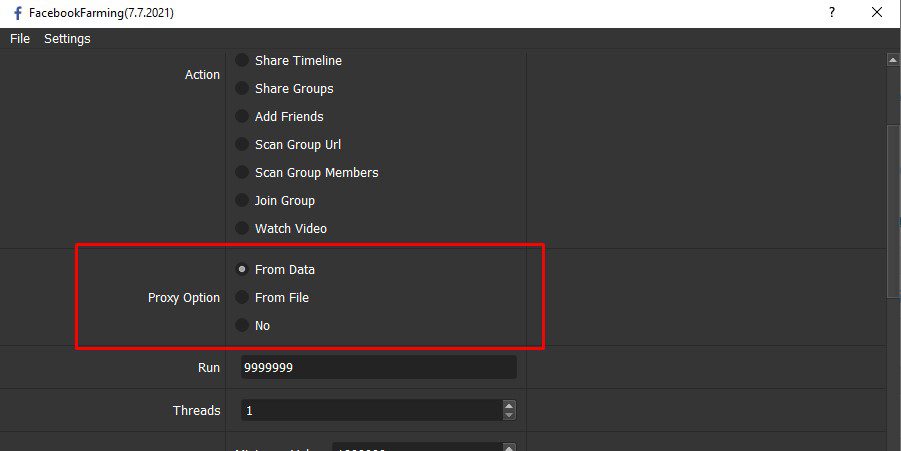Image resolution: width=901 pixels, height=451 pixels.
Task: Select the Scan Group Members action
Action: [x=307, y=172]
